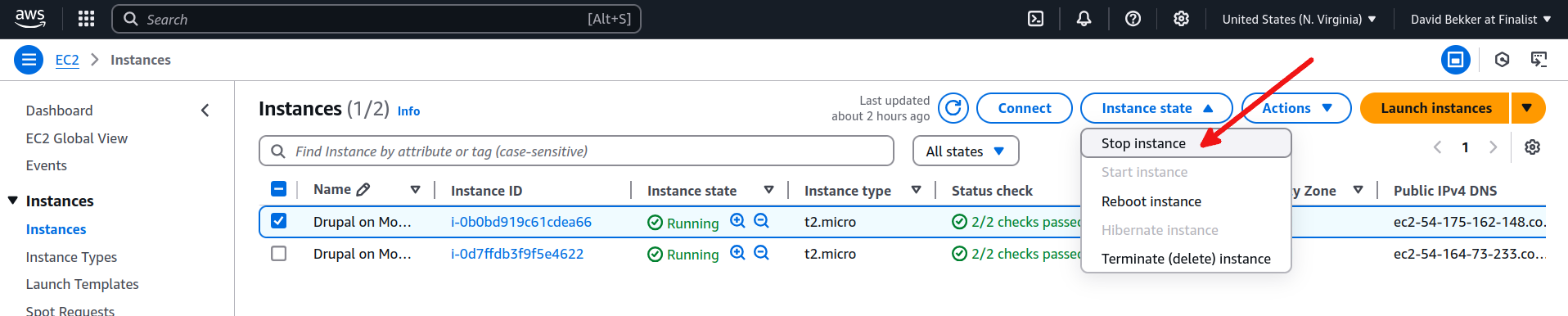Open Events in the sidebar
This screenshot has width=1568, height=316.
click(47, 165)
